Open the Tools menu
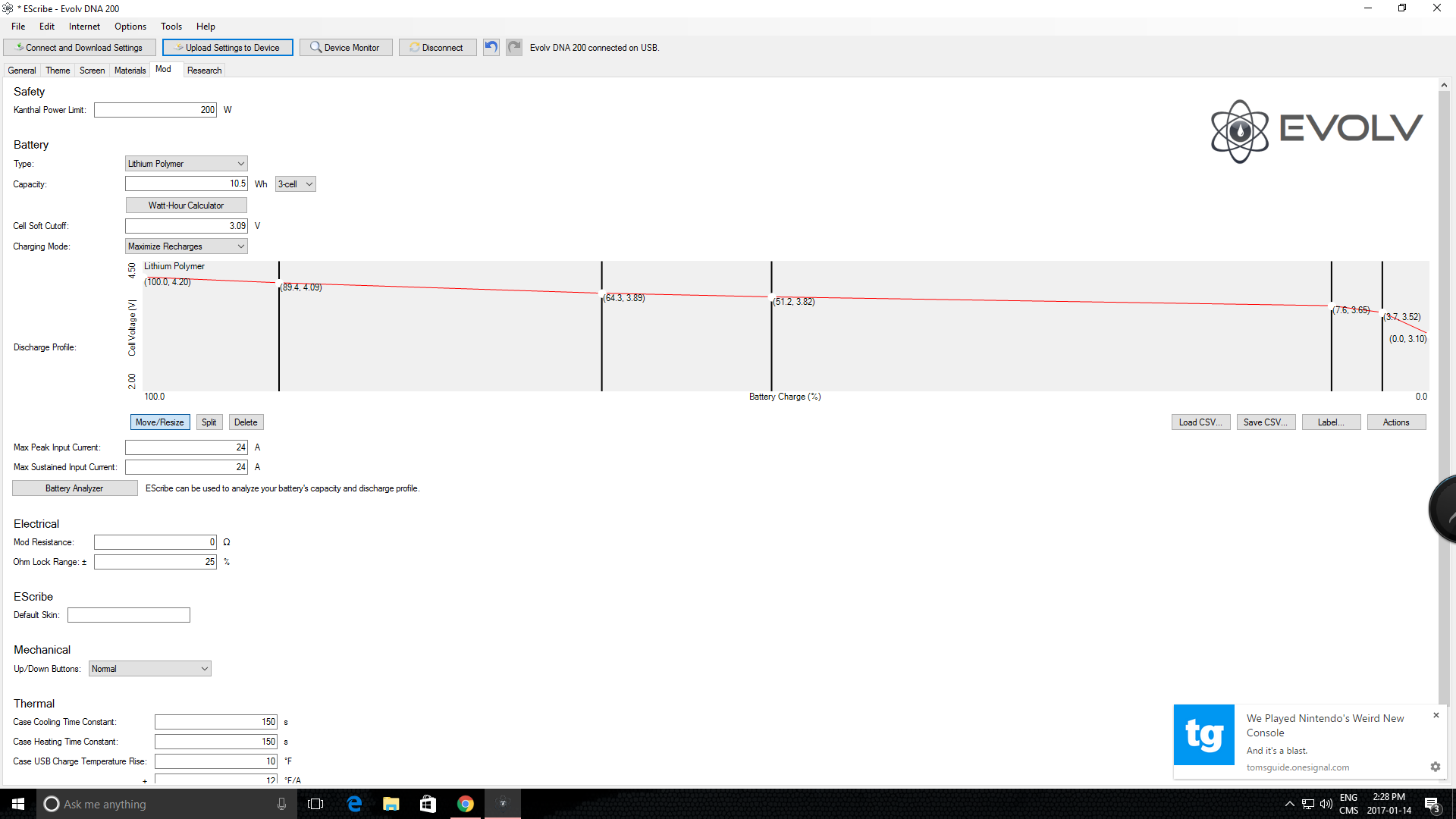The image size is (1456, 819). tap(171, 27)
